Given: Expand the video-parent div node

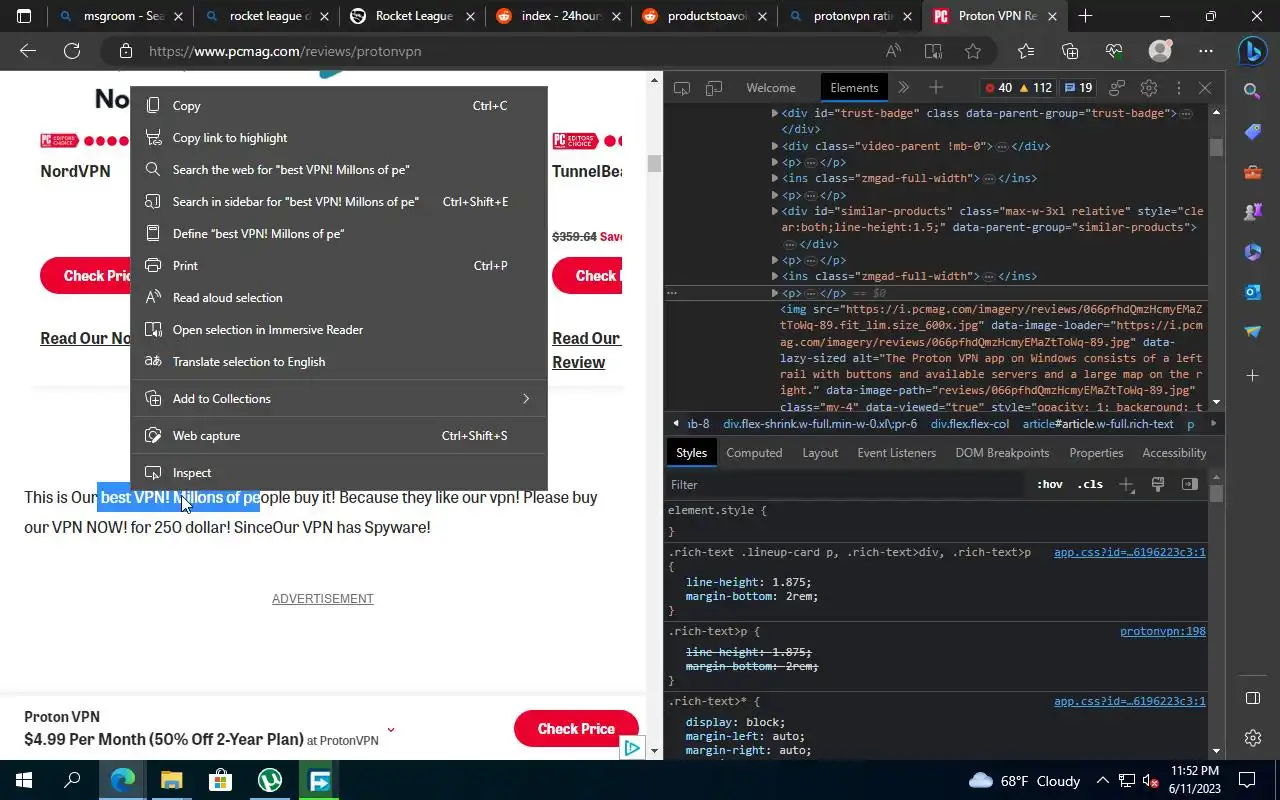Looking at the screenshot, I should [x=775, y=146].
